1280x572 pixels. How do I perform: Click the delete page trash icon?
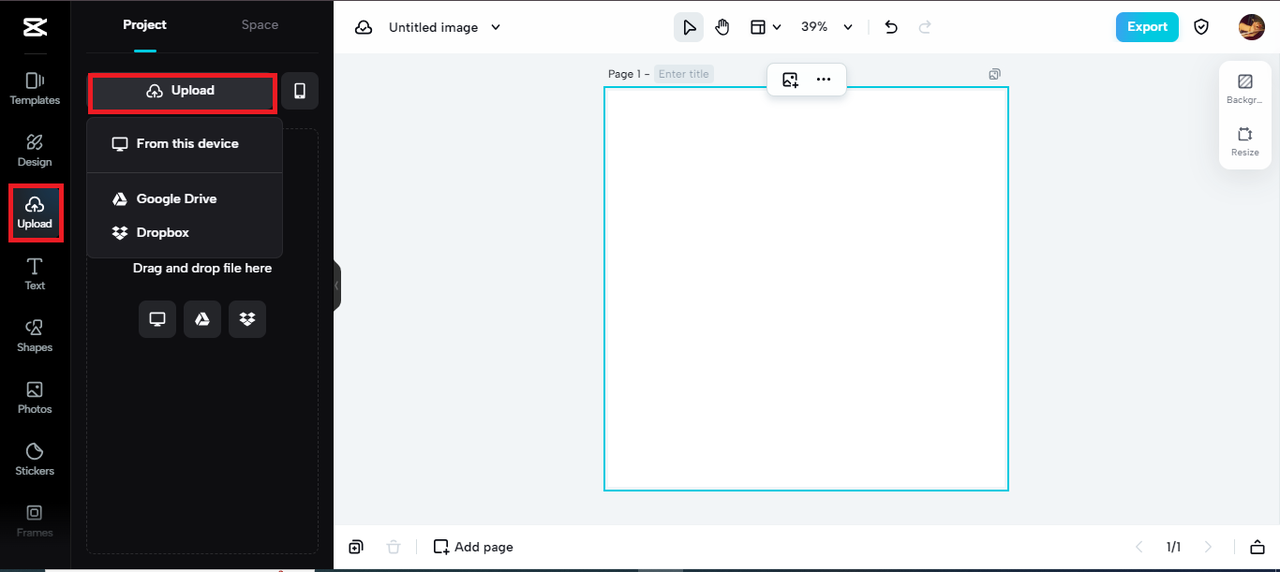[394, 547]
